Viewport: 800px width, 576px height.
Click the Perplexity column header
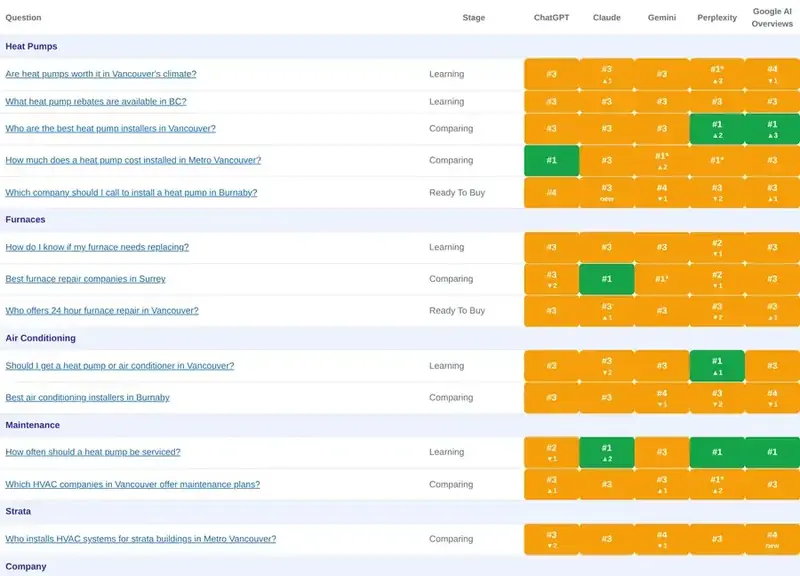tap(717, 17)
